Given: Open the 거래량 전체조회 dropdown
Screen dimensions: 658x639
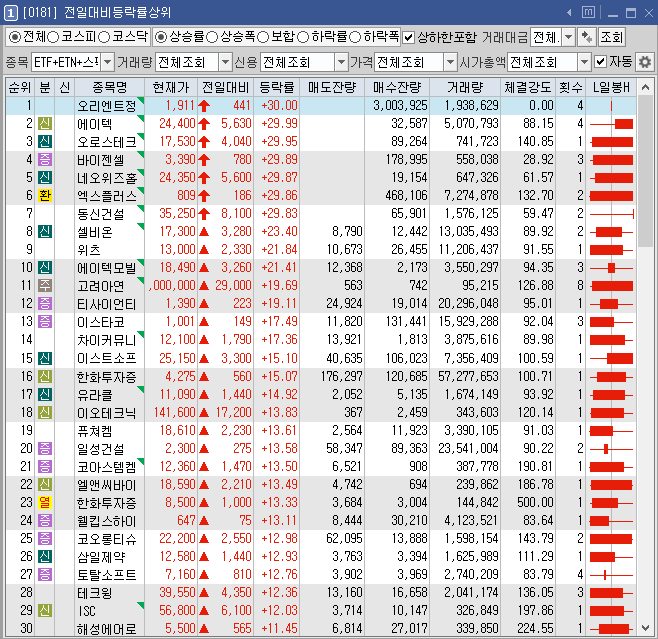Looking at the screenshot, I should coord(225,62).
